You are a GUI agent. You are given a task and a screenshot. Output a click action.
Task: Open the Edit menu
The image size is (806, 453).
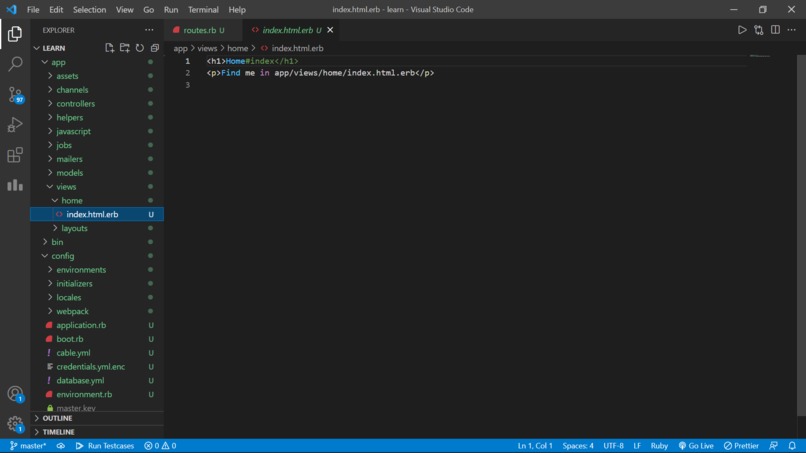[x=56, y=9]
